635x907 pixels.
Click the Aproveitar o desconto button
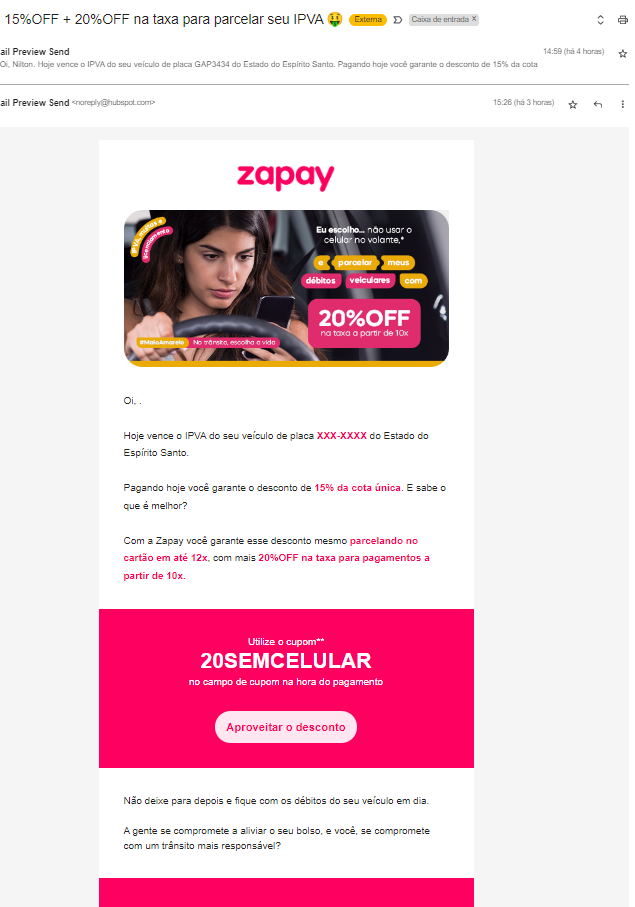(286, 727)
